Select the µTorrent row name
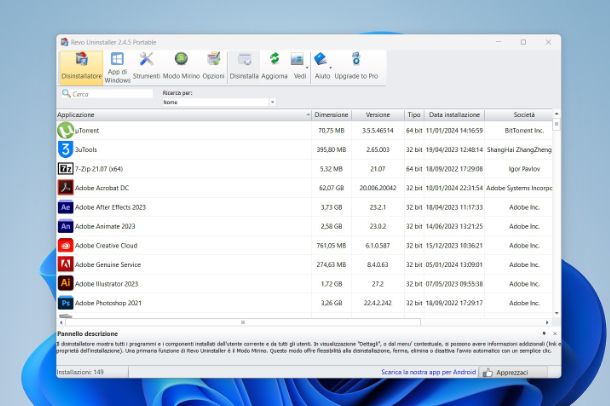The image size is (610, 406). [87, 131]
